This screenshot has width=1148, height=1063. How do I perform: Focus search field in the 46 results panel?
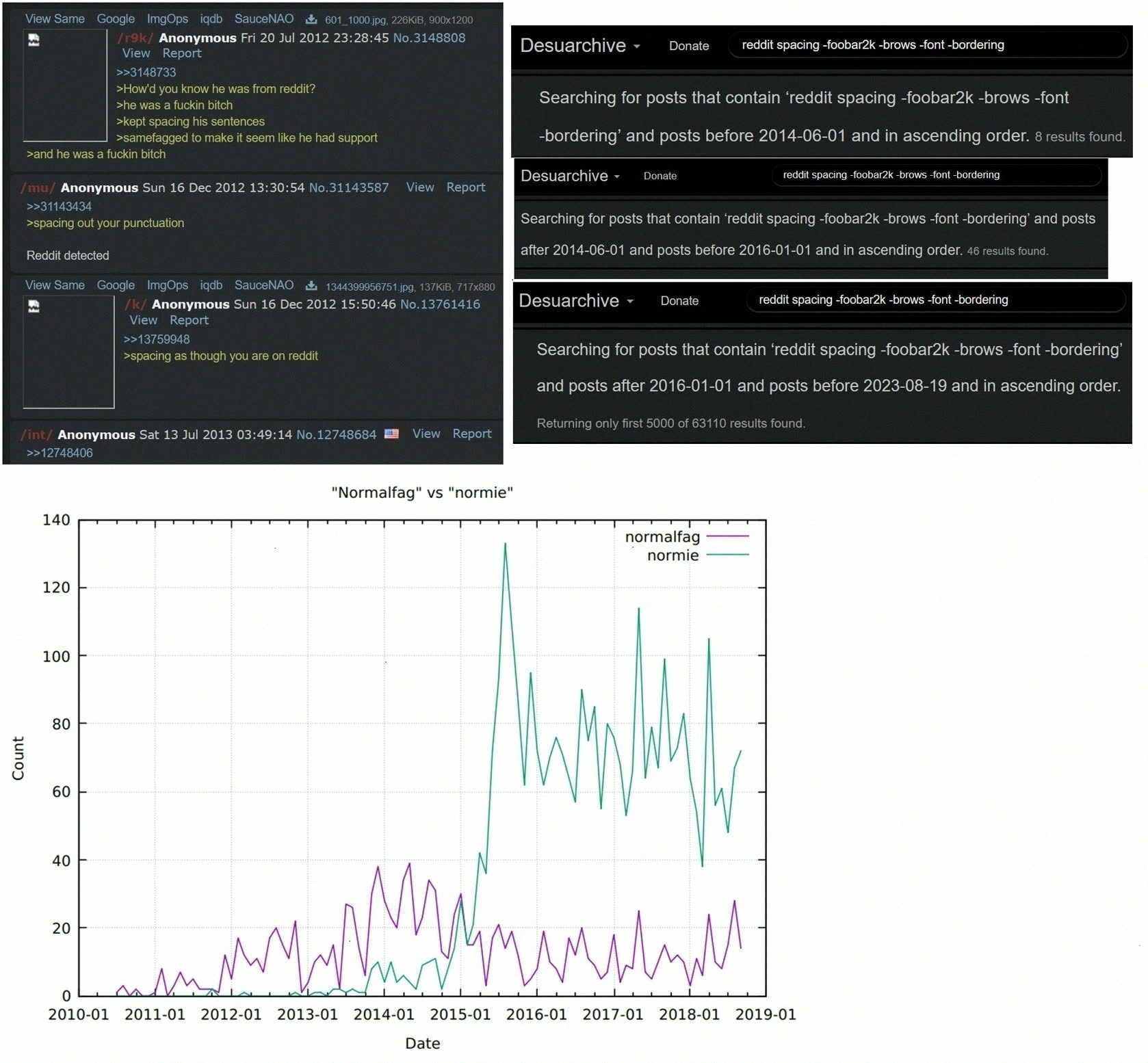[937, 175]
